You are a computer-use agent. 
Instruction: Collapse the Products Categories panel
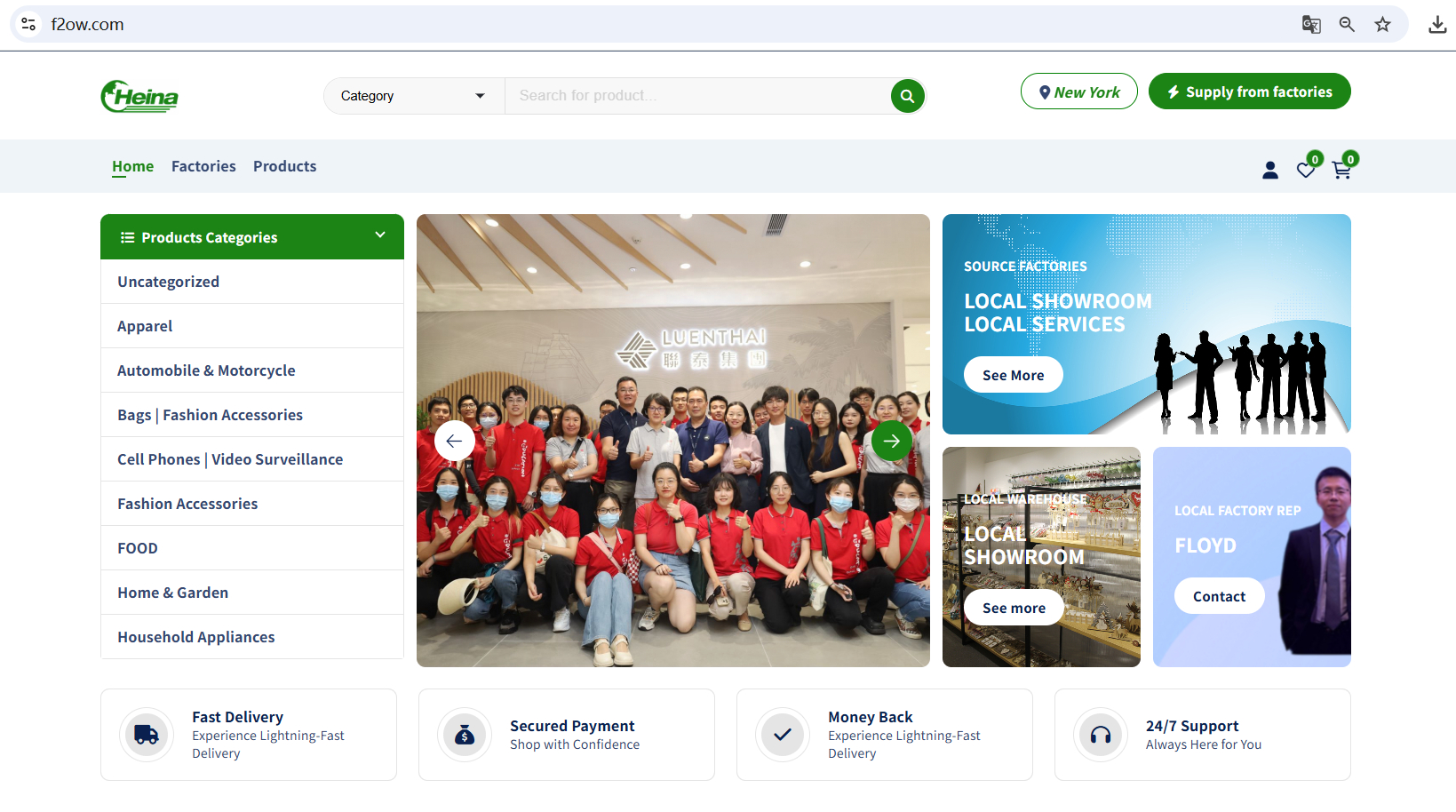point(380,235)
